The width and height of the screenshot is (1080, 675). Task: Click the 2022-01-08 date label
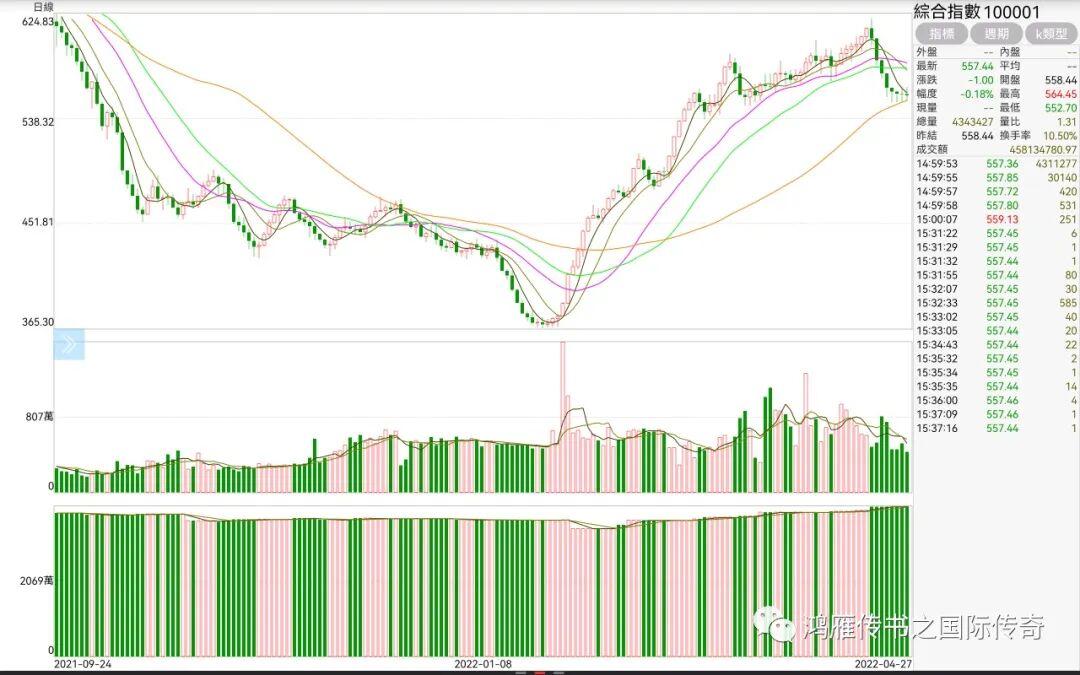pyautogui.click(x=483, y=664)
